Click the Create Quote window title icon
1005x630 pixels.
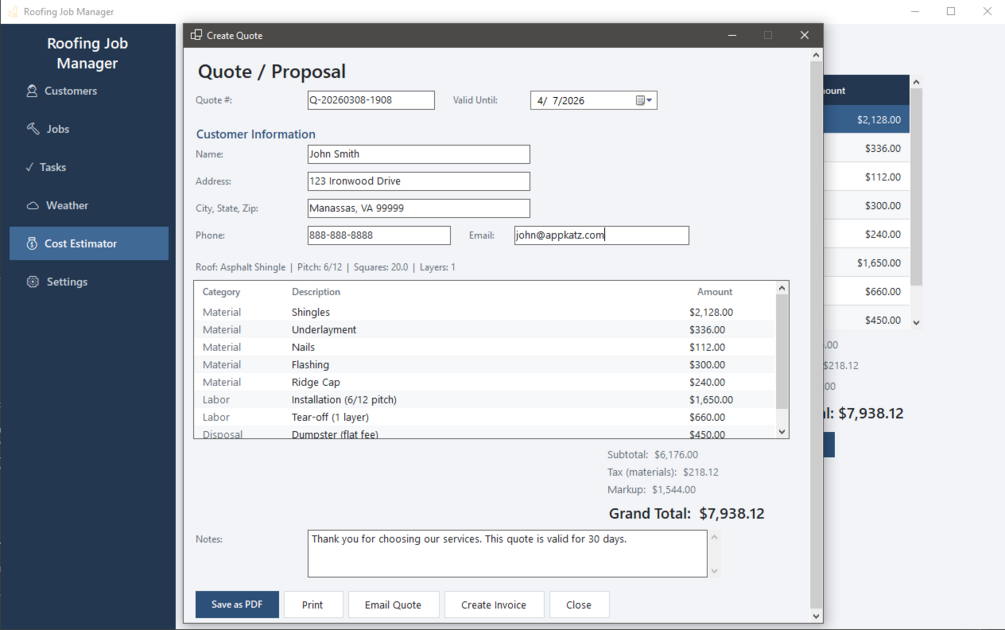pyautogui.click(x=196, y=35)
